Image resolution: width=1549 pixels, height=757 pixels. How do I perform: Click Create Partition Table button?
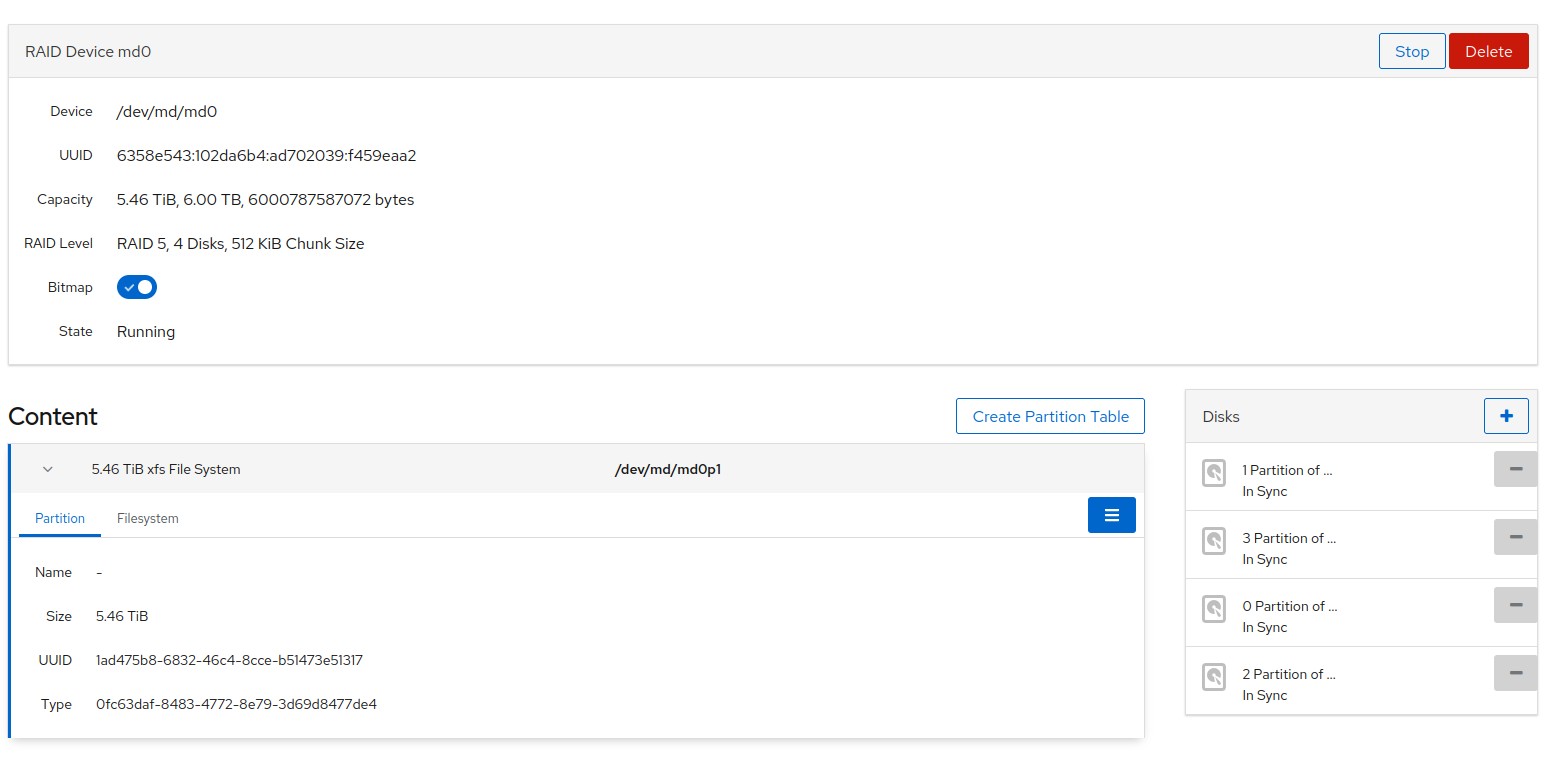tap(1050, 416)
